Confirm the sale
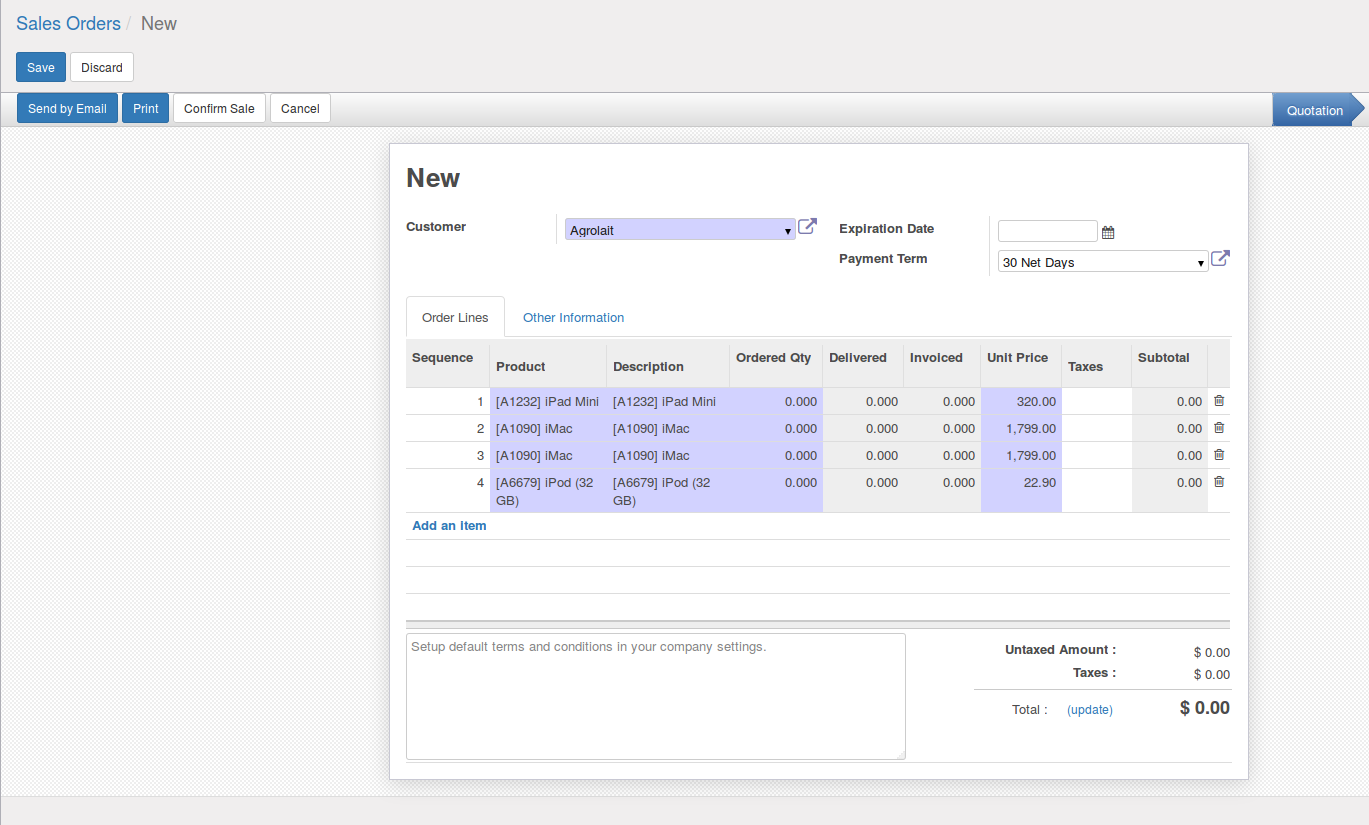The height and width of the screenshot is (825, 1369). 219,108
